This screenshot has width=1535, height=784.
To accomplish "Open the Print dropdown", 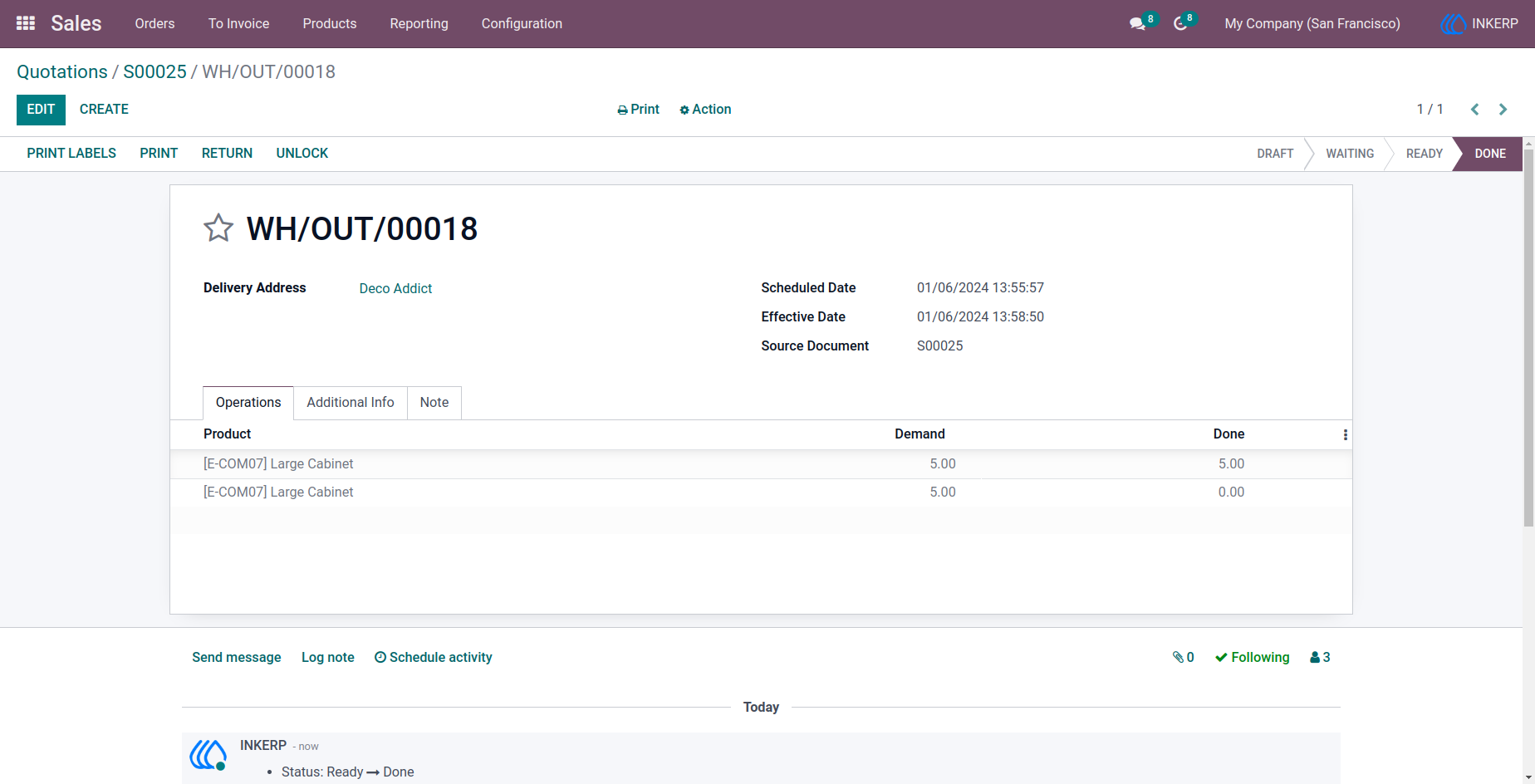I will tap(638, 110).
